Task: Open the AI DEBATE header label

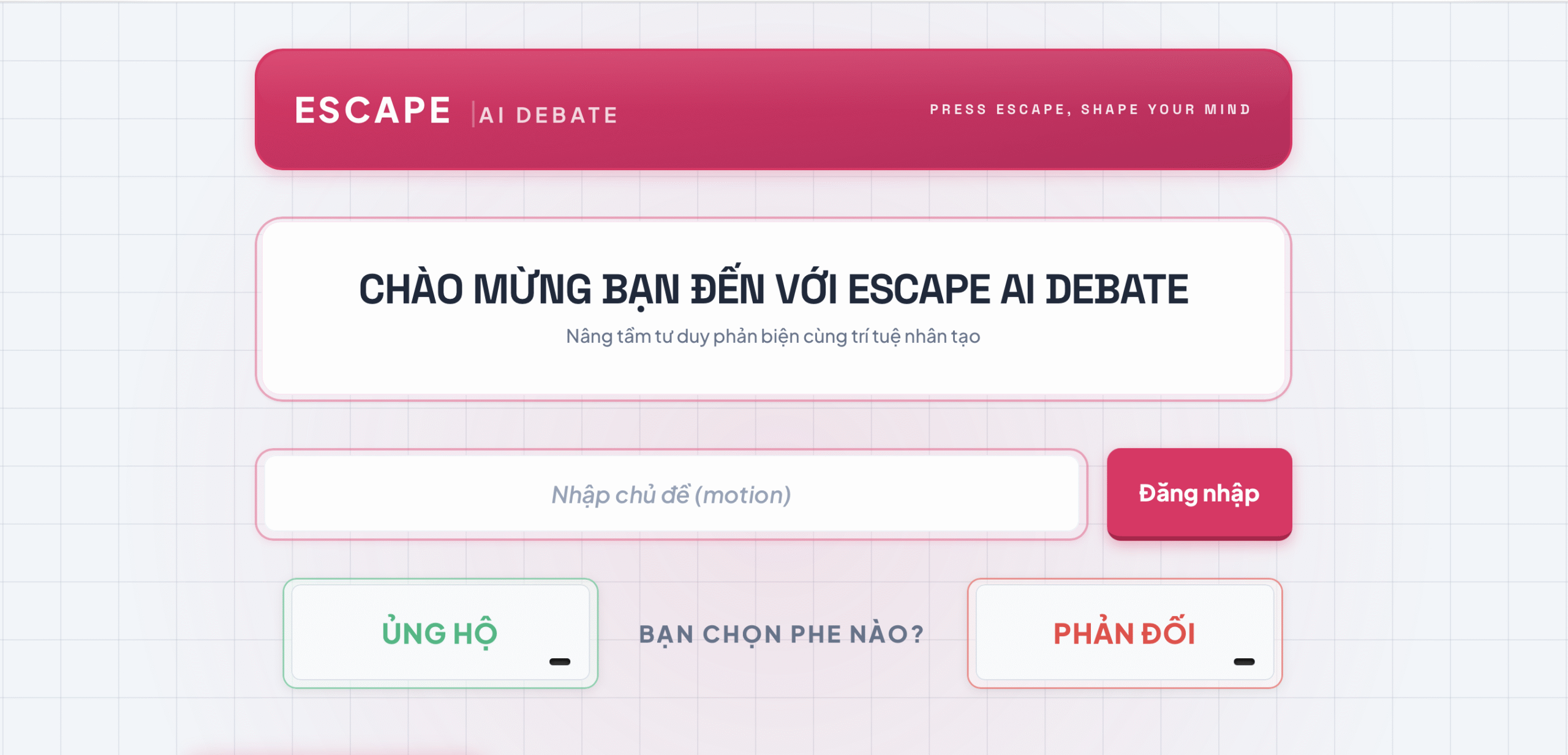Action: pos(549,115)
